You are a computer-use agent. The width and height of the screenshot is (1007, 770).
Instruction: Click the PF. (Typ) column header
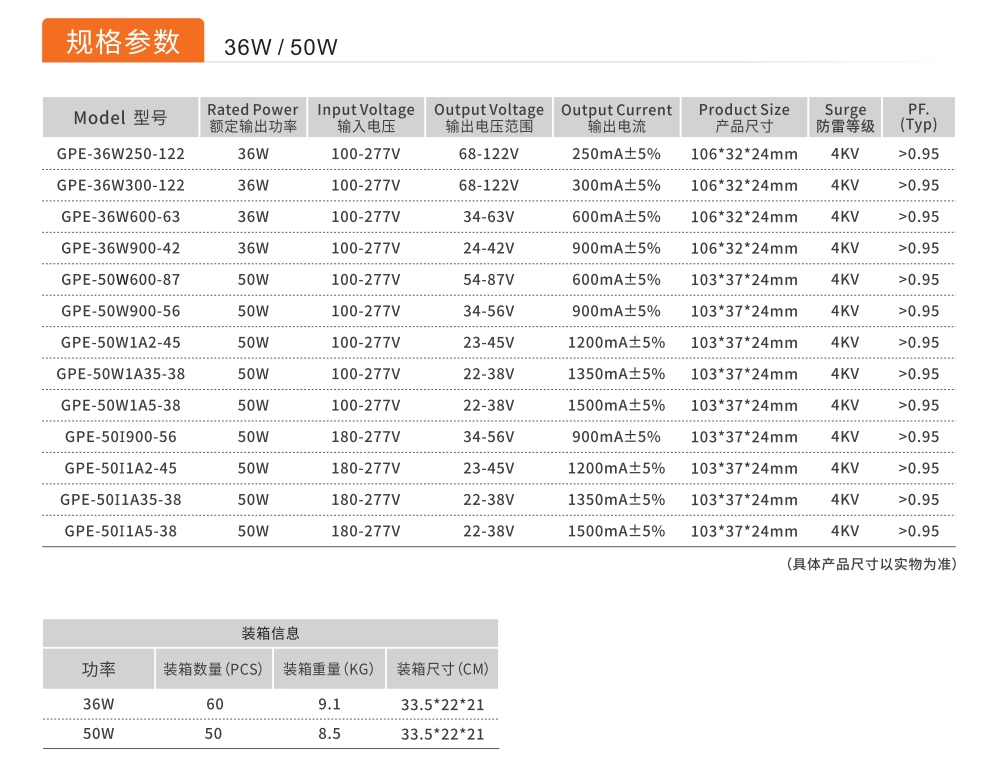(x=918, y=117)
